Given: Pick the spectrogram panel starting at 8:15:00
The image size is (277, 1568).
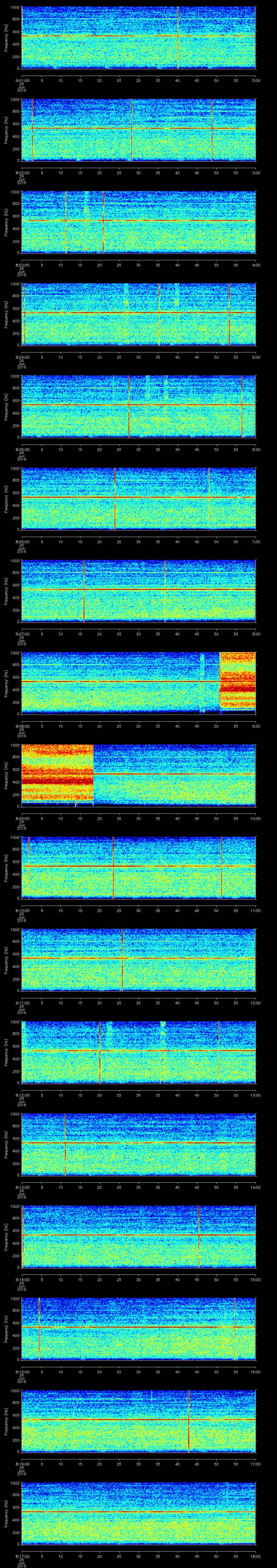Looking at the screenshot, I should pos(139,1329).
